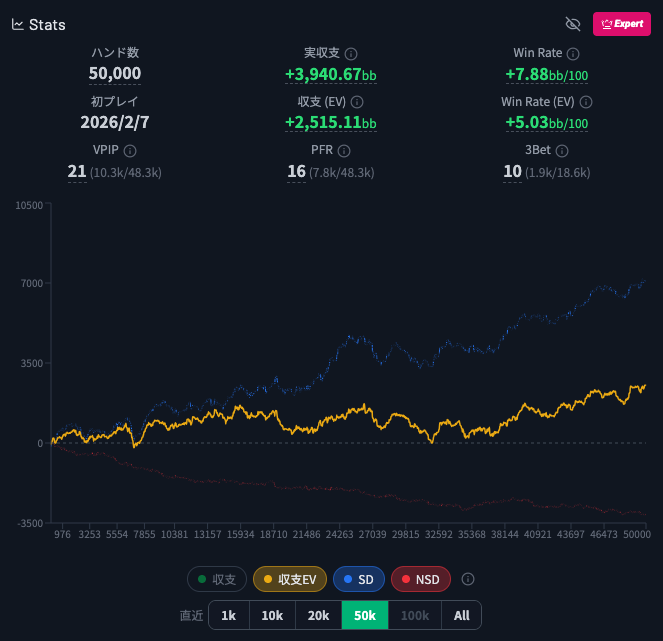Click the (7.8k/48.3k) PFR sample count

tap(342, 173)
